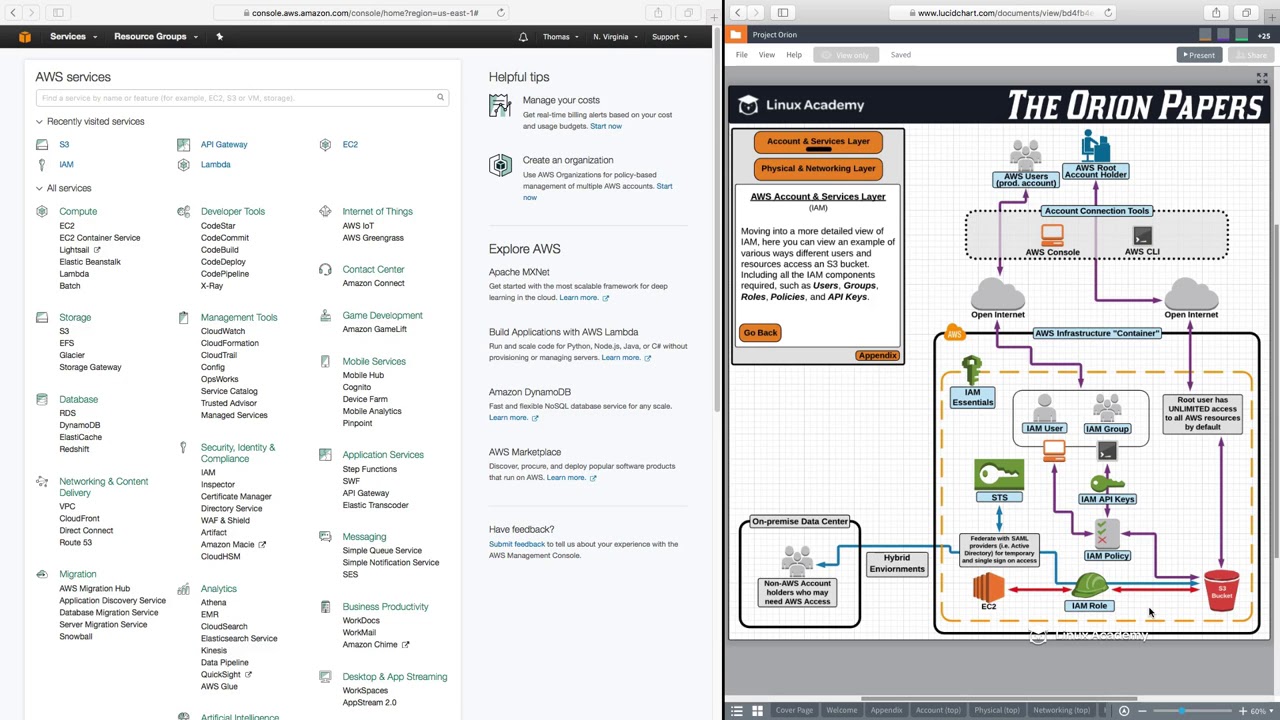
Task: Click the Database category icon
Action: tap(42, 399)
